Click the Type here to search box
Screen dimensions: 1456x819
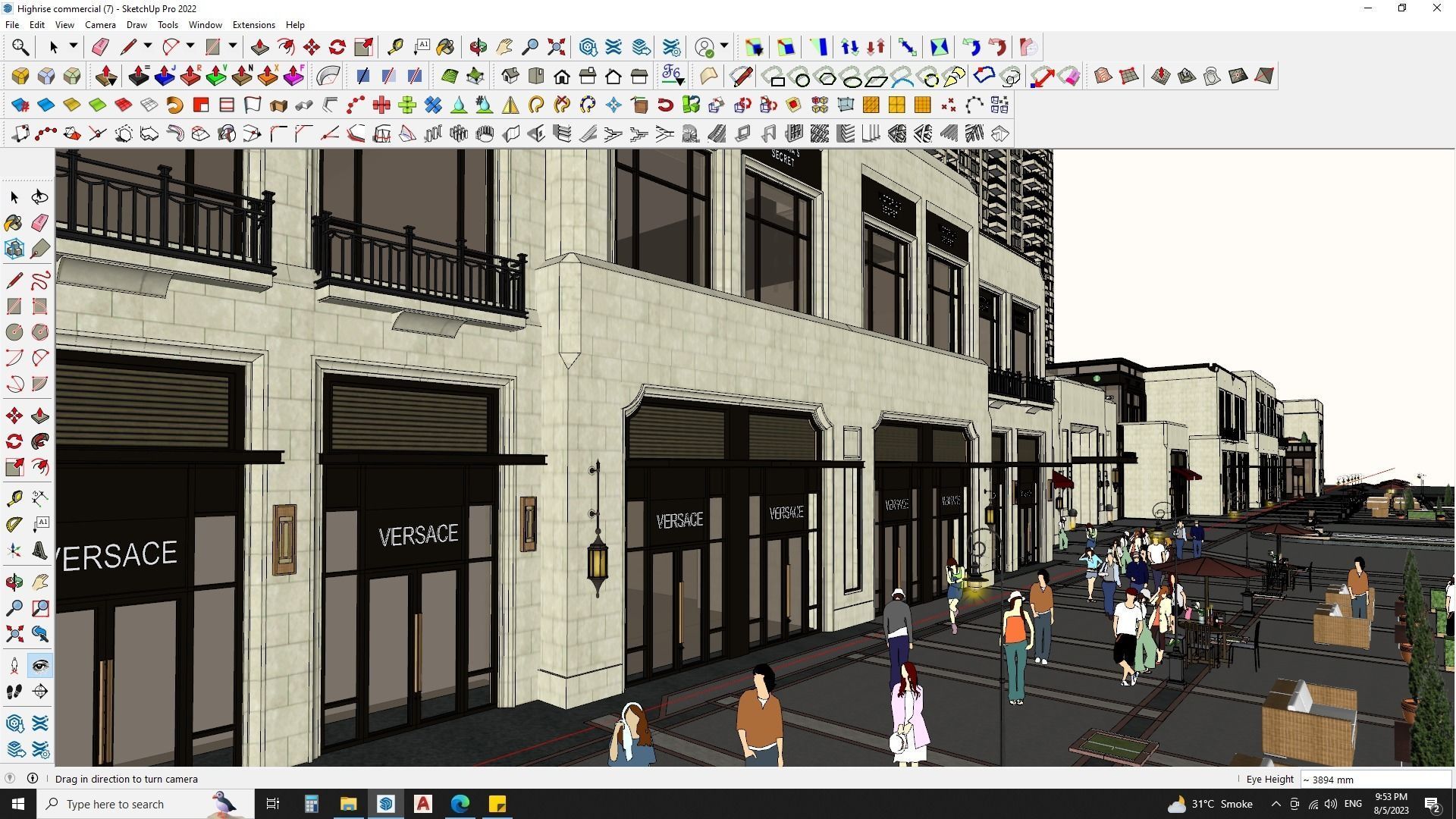click(x=144, y=804)
